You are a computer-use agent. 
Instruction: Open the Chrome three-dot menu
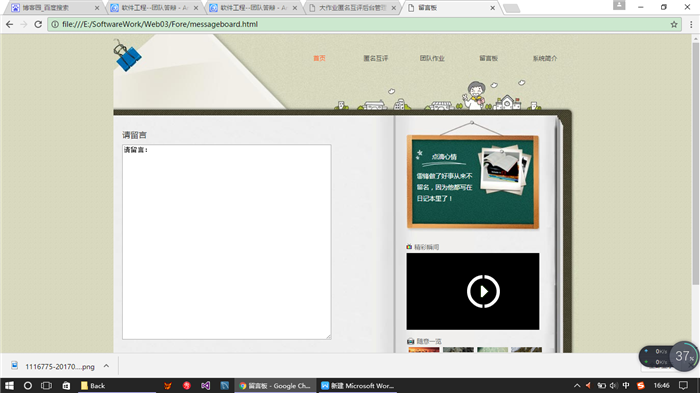(691, 25)
